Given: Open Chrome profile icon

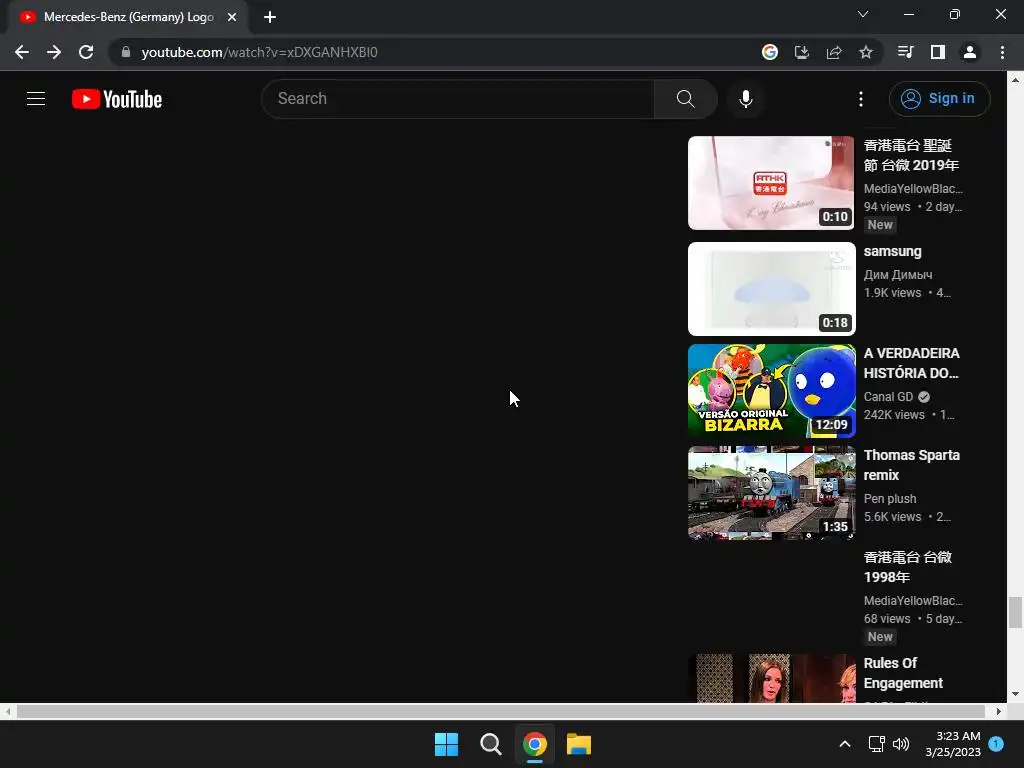Looking at the screenshot, I should pyautogui.click(x=970, y=52).
